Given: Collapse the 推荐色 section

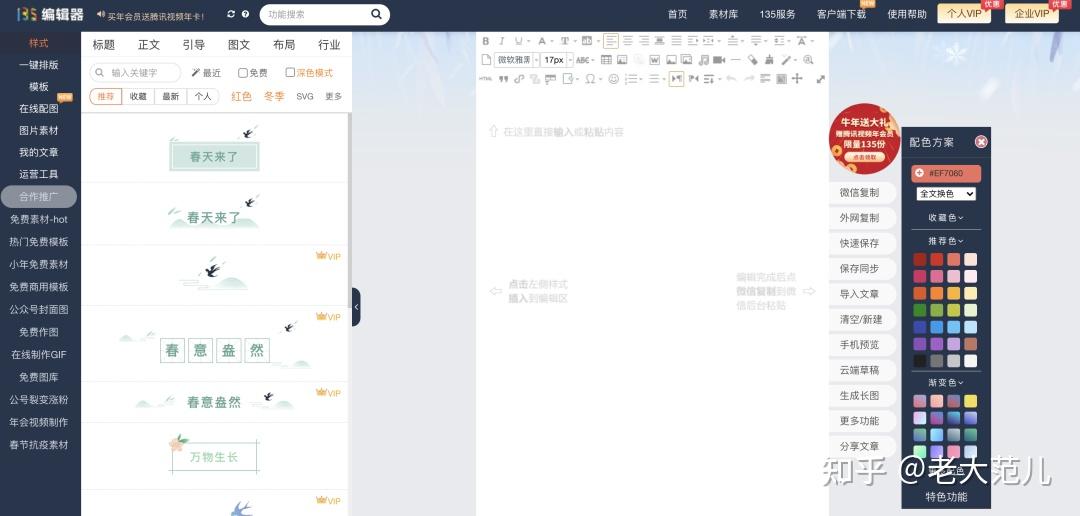Looking at the screenshot, I should coord(946,240).
